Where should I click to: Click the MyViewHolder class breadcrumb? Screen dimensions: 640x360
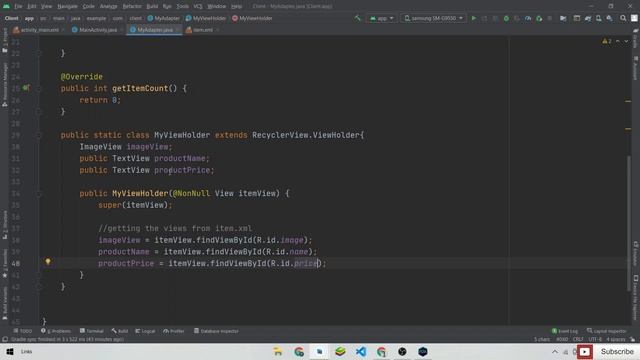(206, 18)
